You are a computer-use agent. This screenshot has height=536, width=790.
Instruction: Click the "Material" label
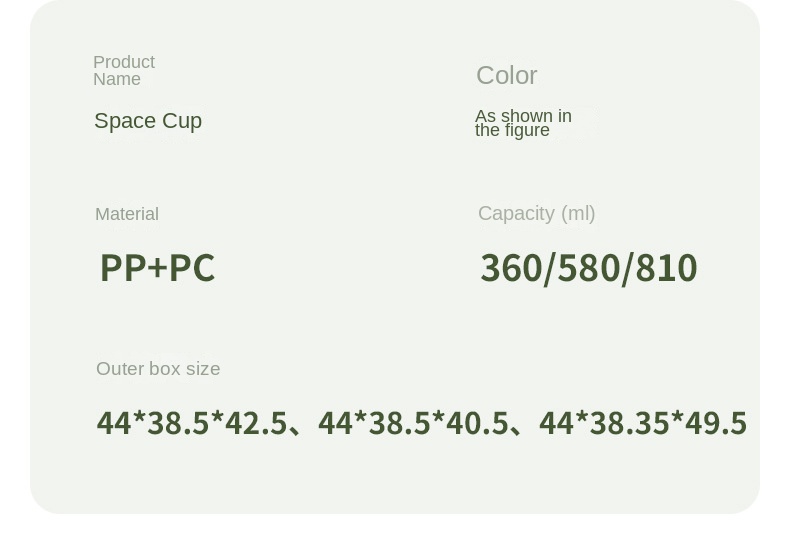tap(127, 214)
